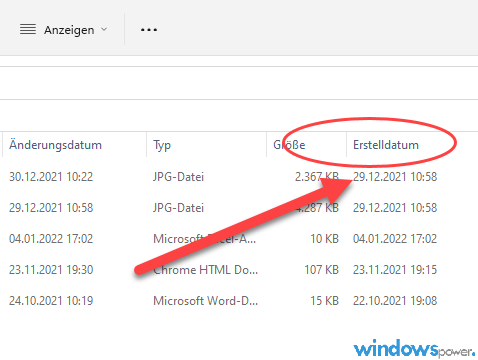The height and width of the screenshot is (360, 478).
Task: Click the creation date 22.10.2021 19:08
Action: (395, 301)
